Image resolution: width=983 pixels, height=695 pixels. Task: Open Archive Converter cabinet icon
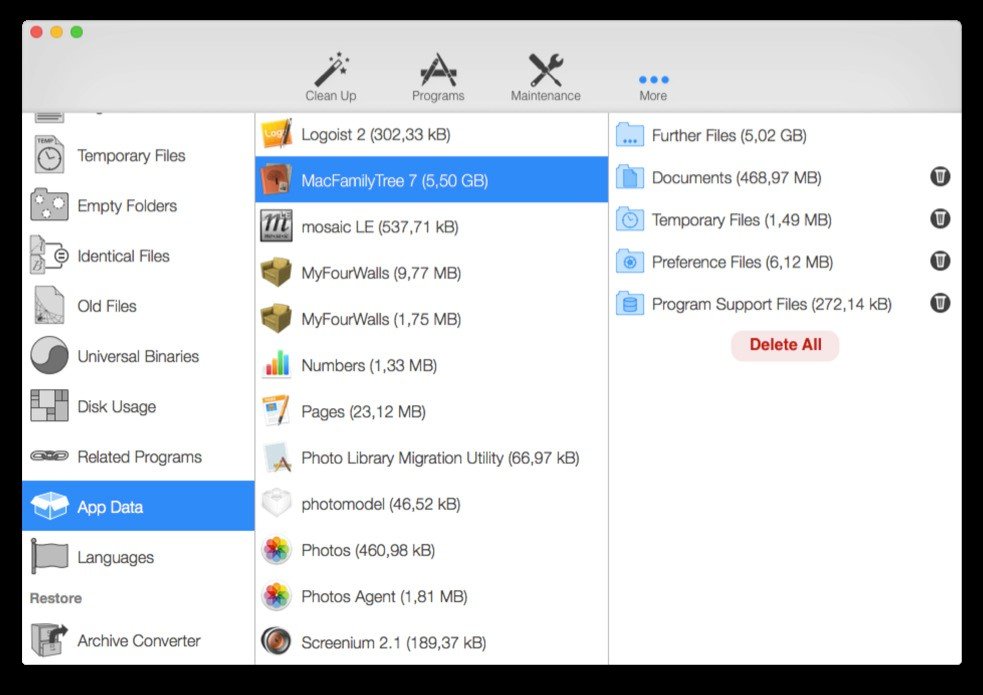tap(49, 640)
